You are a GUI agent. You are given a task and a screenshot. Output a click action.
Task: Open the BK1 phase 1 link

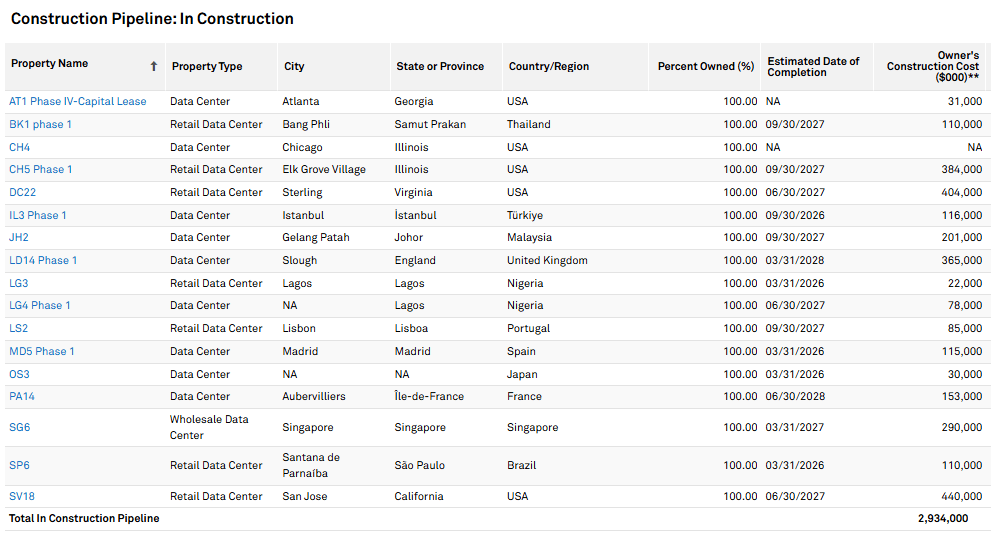click(41, 124)
